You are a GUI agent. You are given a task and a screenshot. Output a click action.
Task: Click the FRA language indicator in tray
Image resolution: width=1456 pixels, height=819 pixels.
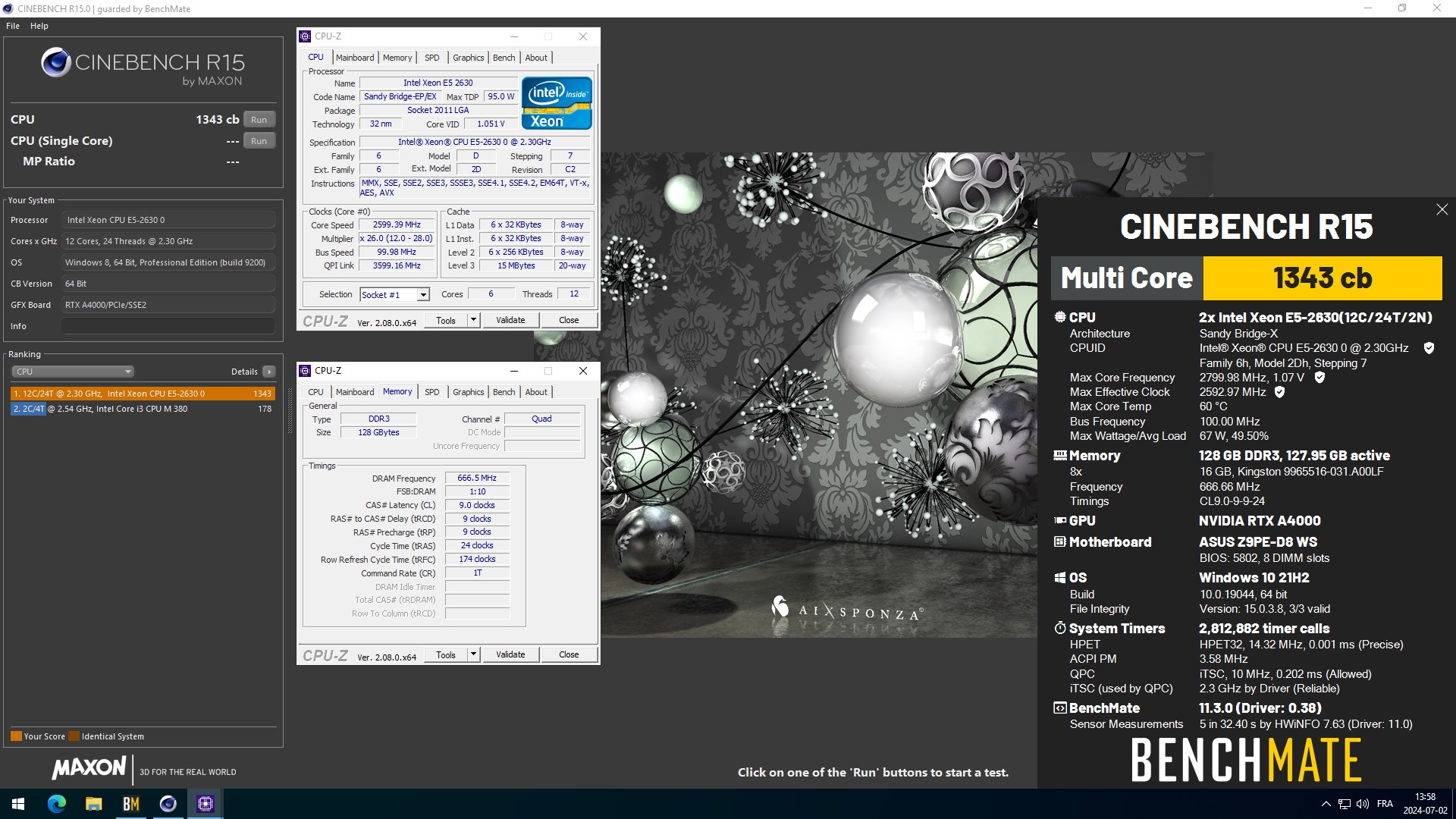1385,804
